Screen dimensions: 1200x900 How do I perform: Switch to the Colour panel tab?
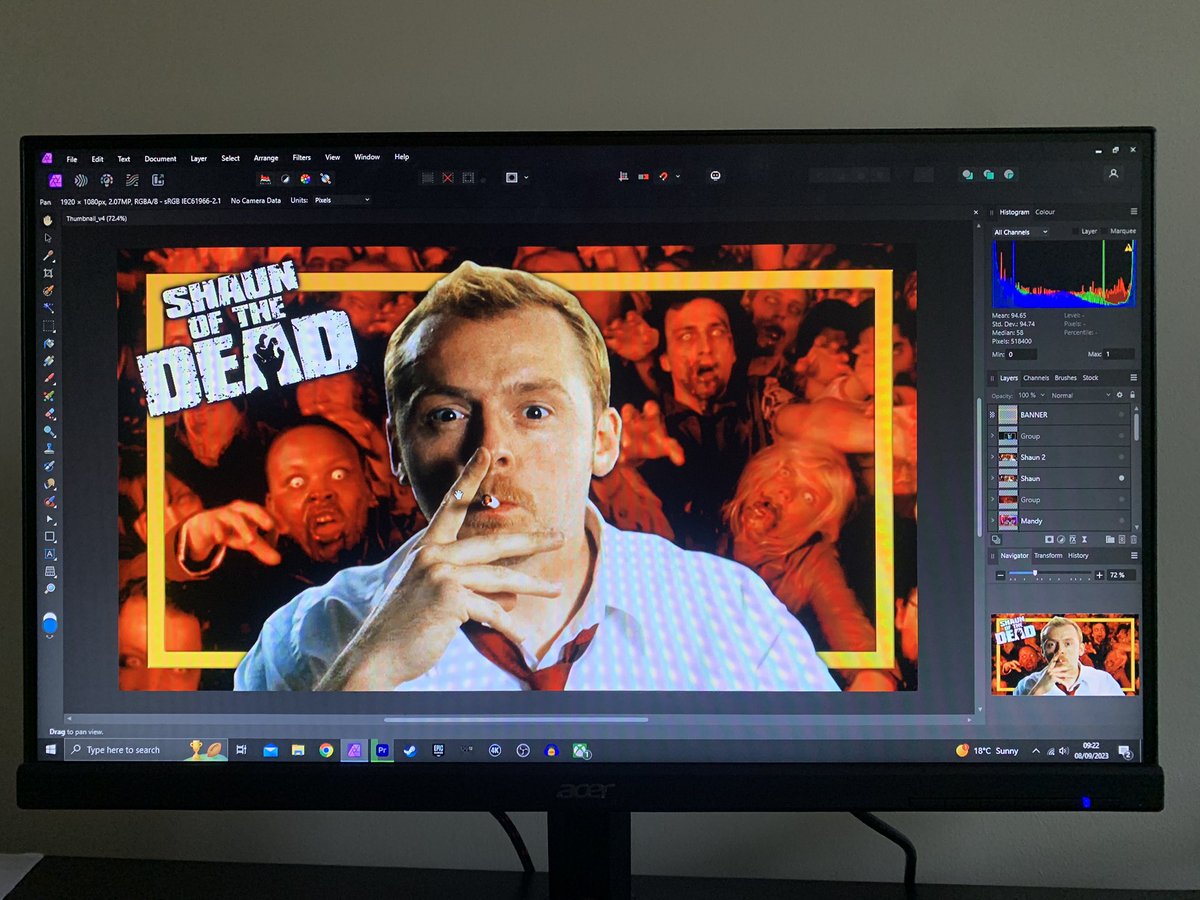pos(1045,212)
